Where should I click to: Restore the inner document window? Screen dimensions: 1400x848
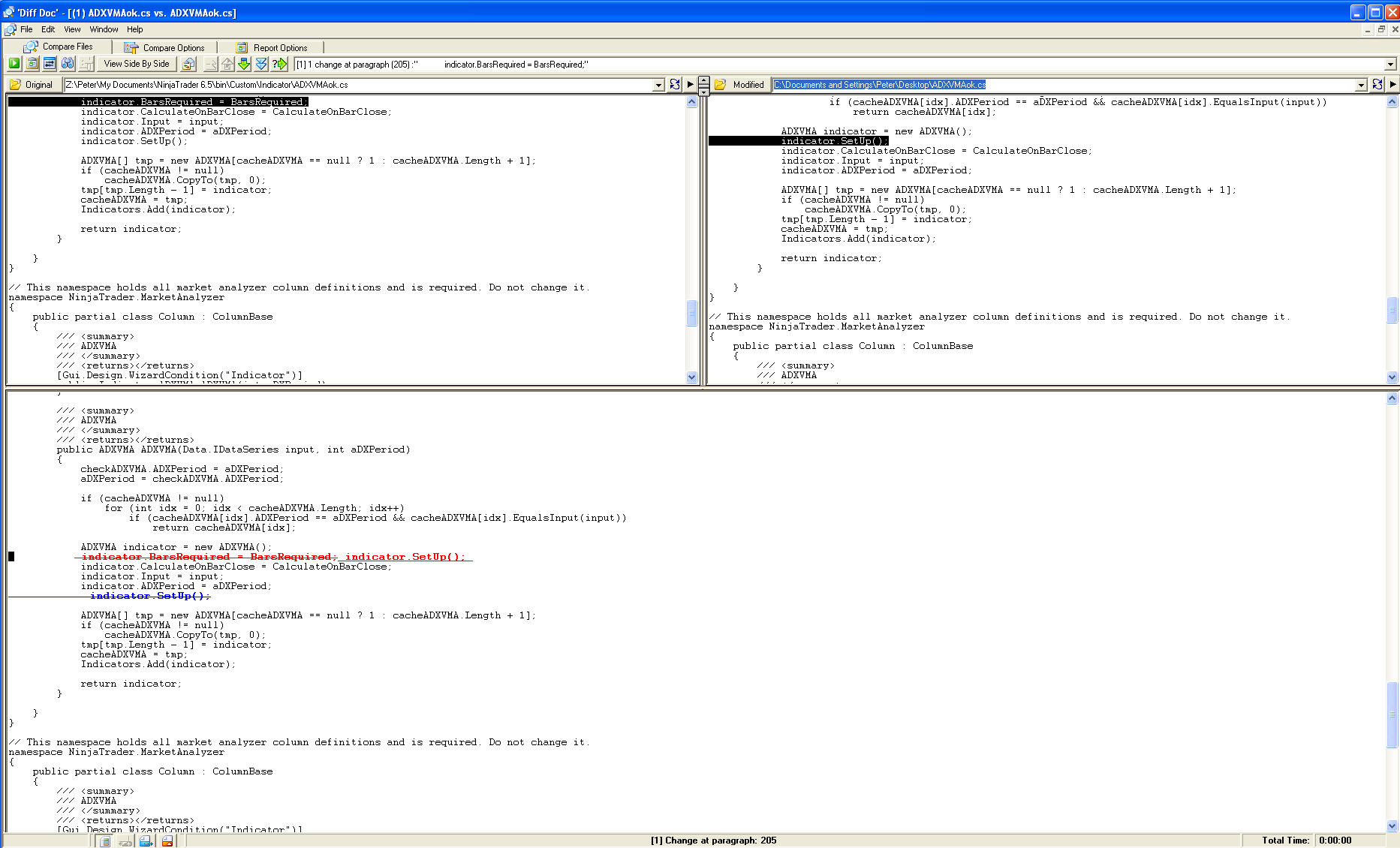coord(1381,29)
